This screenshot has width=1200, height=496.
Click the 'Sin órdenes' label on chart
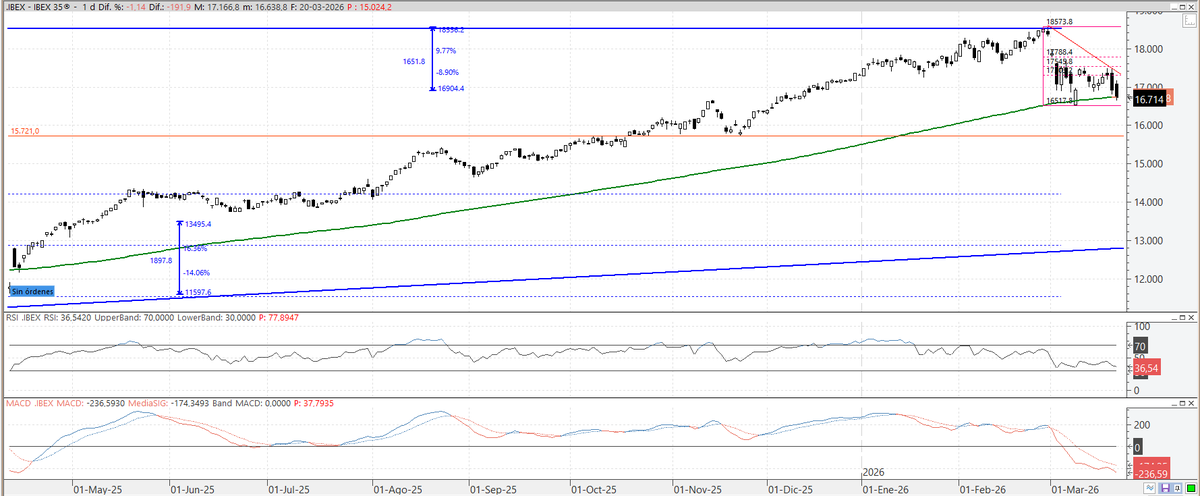pyautogui.click(x=32, y=291)
